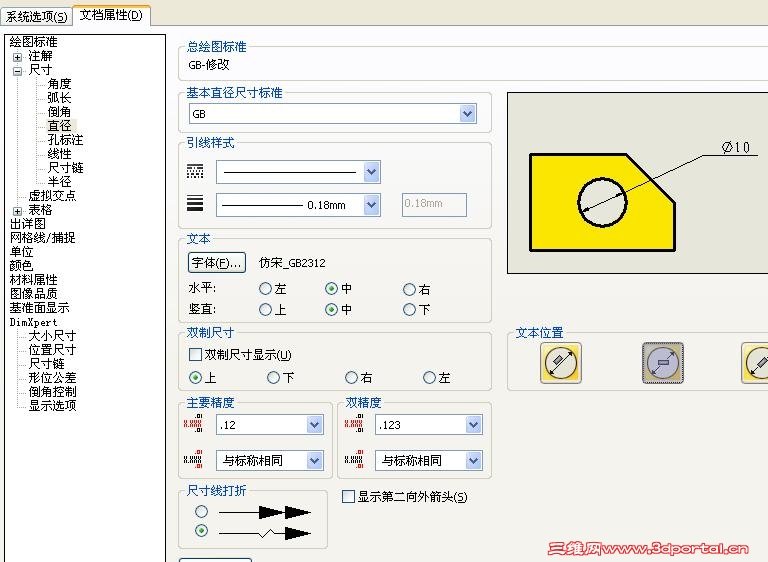
Task: Select vertical 下 text alignment
Action: coord(409,309)
